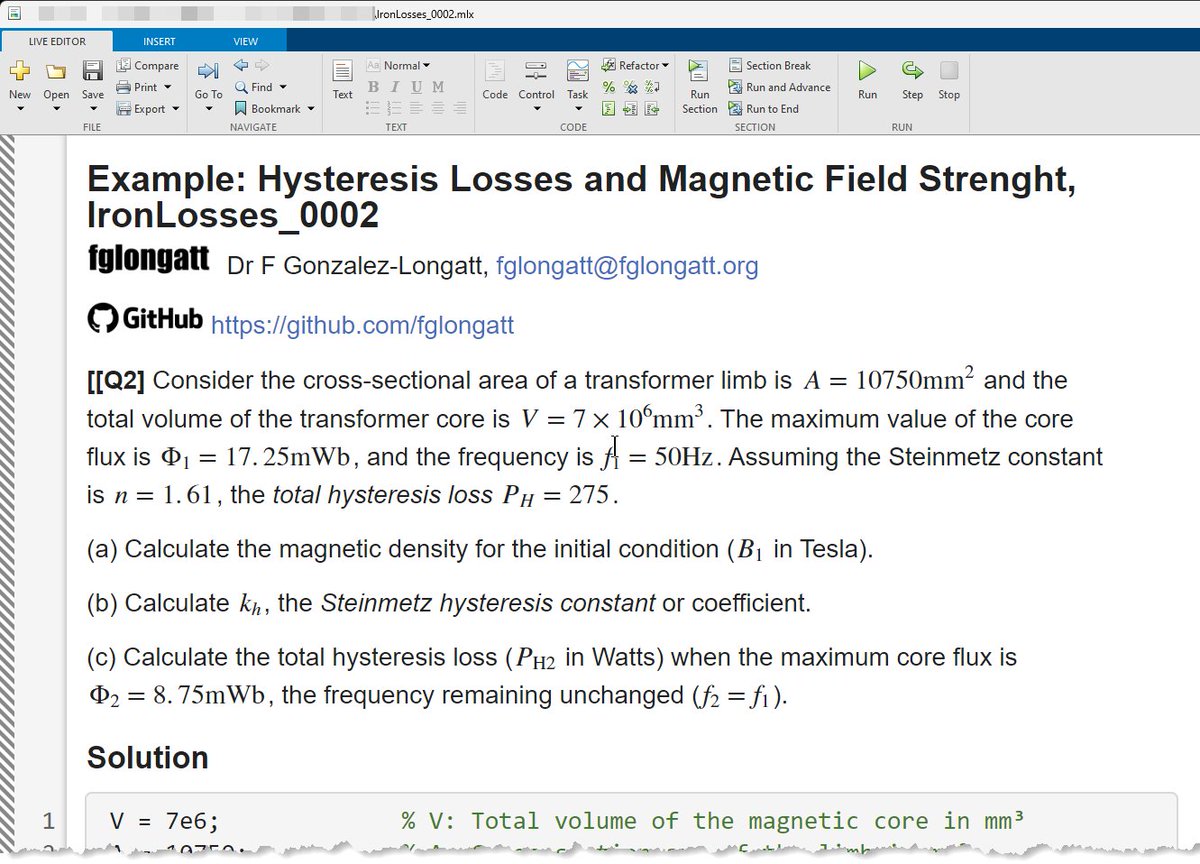
Task: Expand the New dropdown arrow
Action: pos(20,109)
